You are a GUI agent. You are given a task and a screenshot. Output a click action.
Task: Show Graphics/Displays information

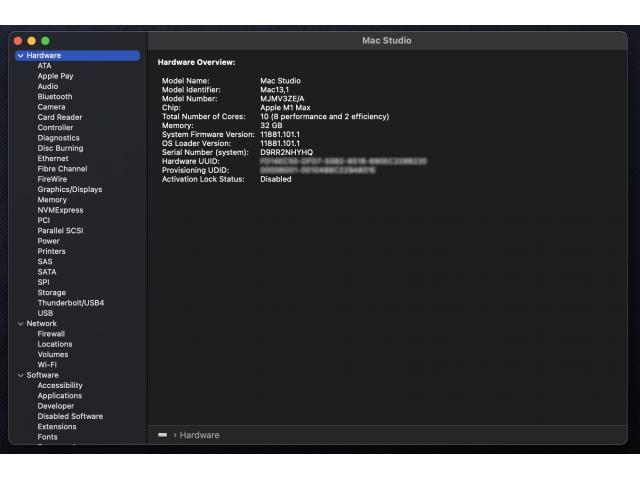pyautogui.click(x=70, y=189)
